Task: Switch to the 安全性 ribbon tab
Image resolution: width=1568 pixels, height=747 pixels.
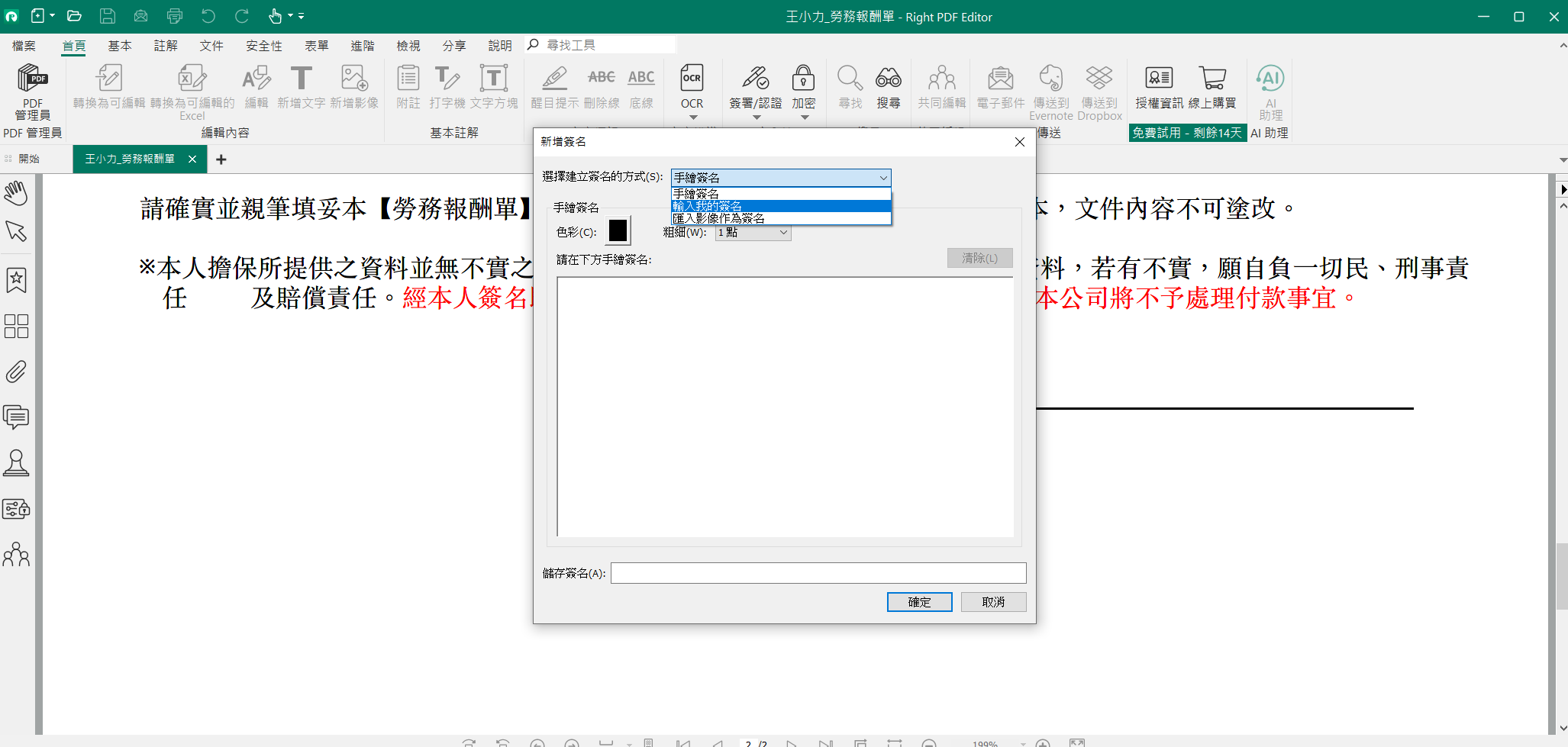Action: click(263, 46)
